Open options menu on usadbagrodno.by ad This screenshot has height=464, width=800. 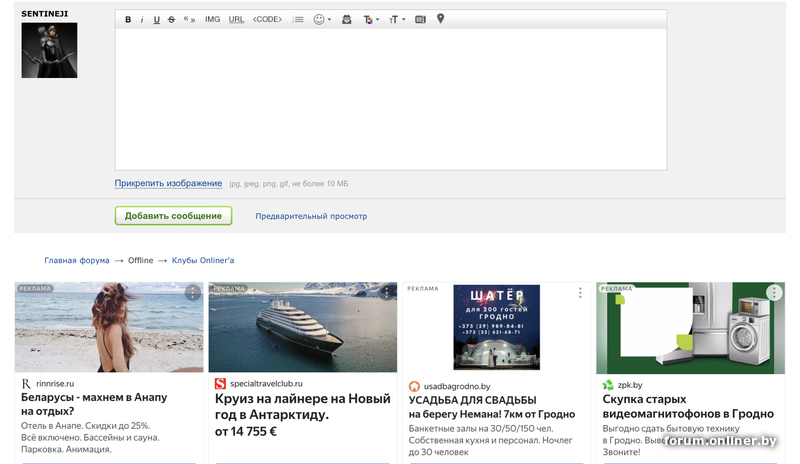click(x=580, y=292)
